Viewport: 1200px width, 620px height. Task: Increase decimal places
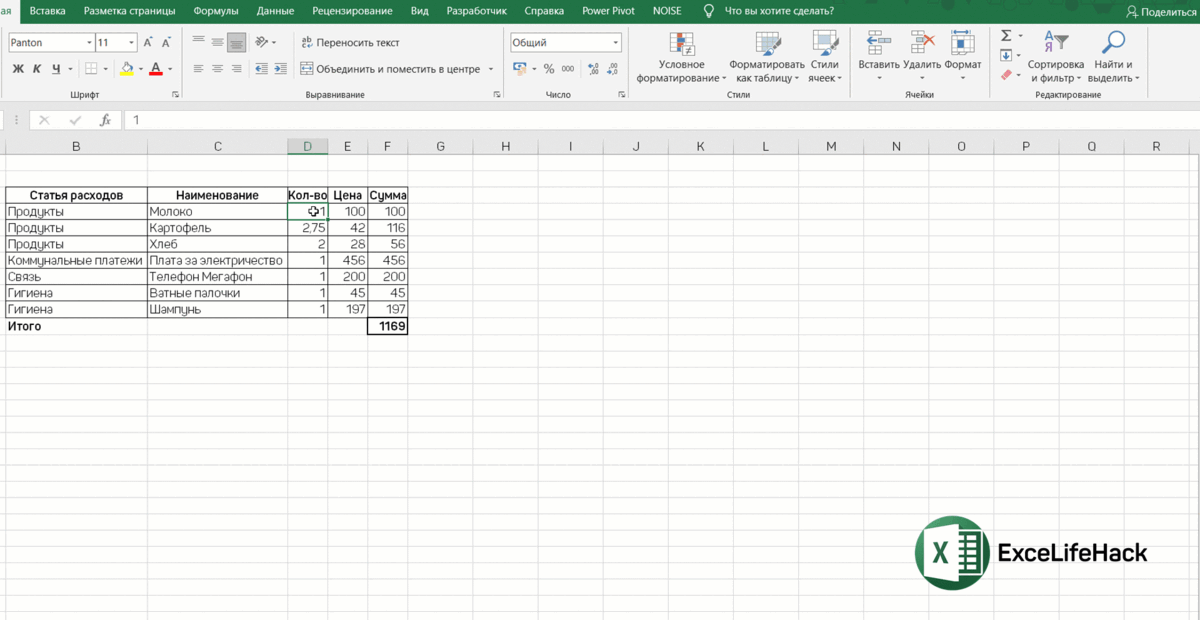pyautogui.click(x=594, y=69)
